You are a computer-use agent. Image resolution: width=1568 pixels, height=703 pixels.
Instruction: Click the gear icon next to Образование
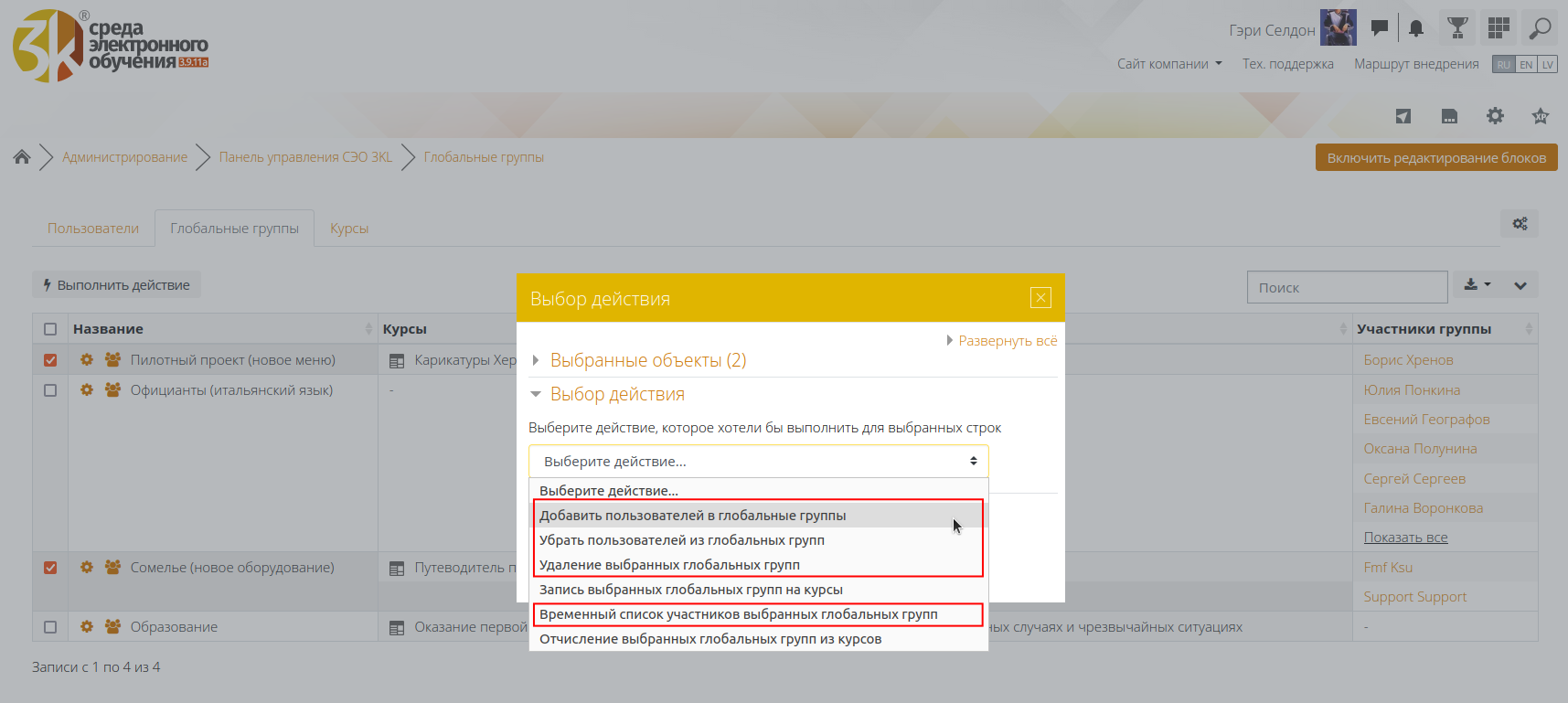[x=87, y=627]
